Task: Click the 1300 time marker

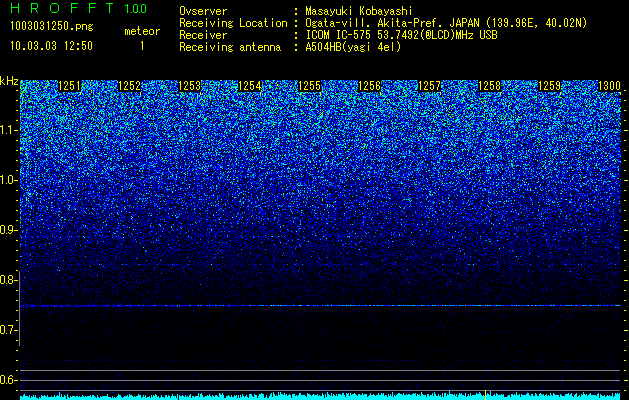Action: coord(609,86)
